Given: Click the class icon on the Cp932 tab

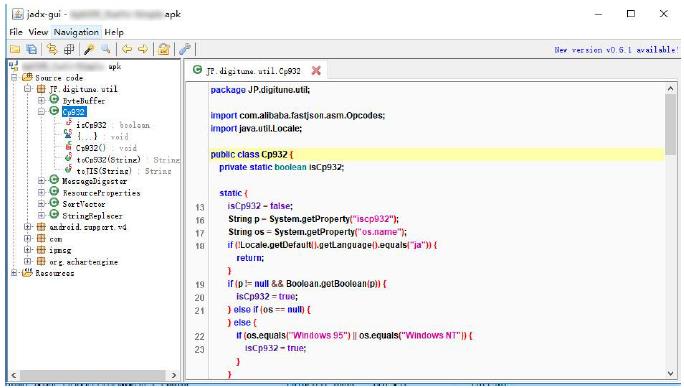Looking at the screenshot, I should click(198, 70).
